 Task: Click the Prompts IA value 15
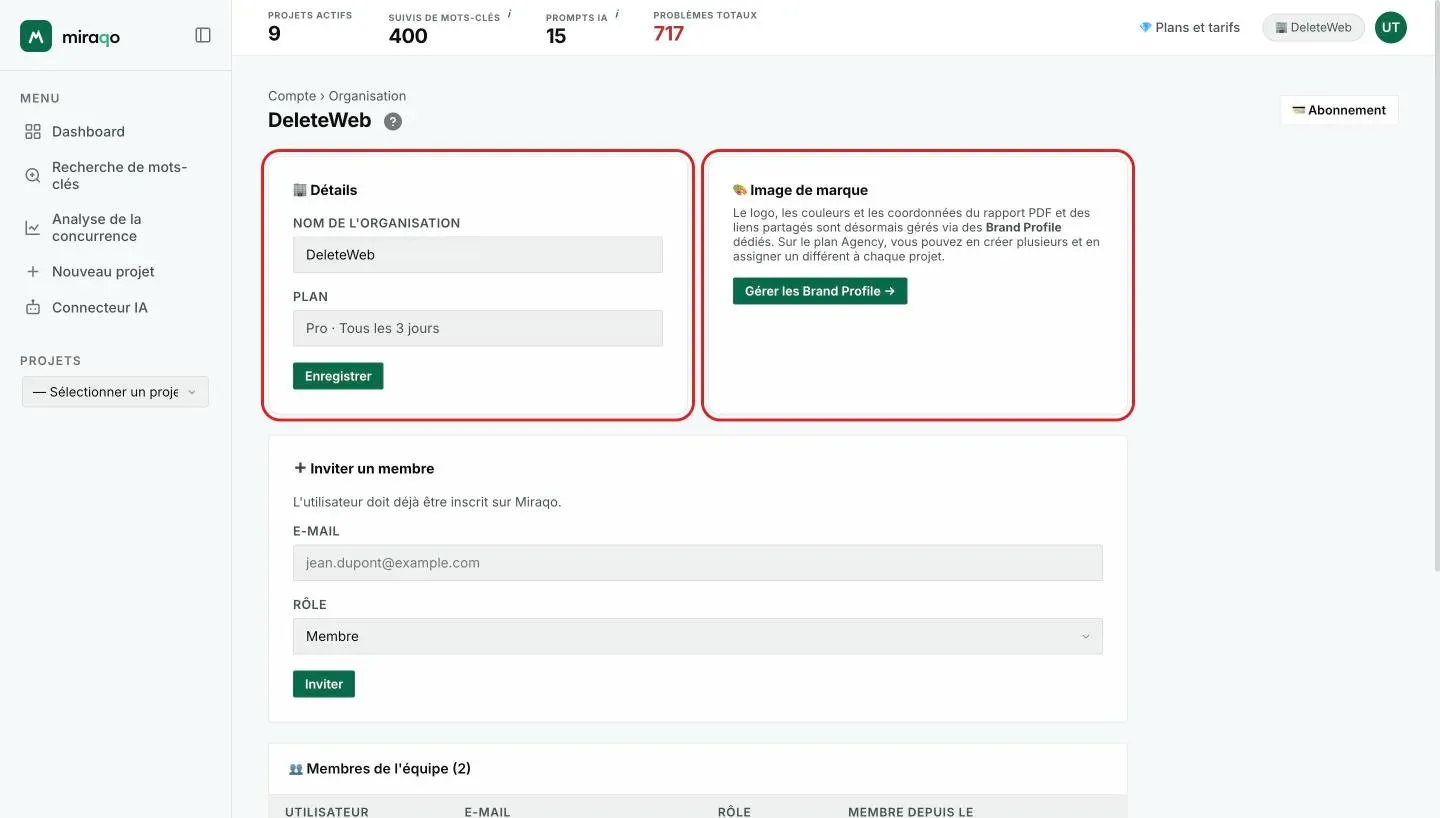(x=556, y=36)
